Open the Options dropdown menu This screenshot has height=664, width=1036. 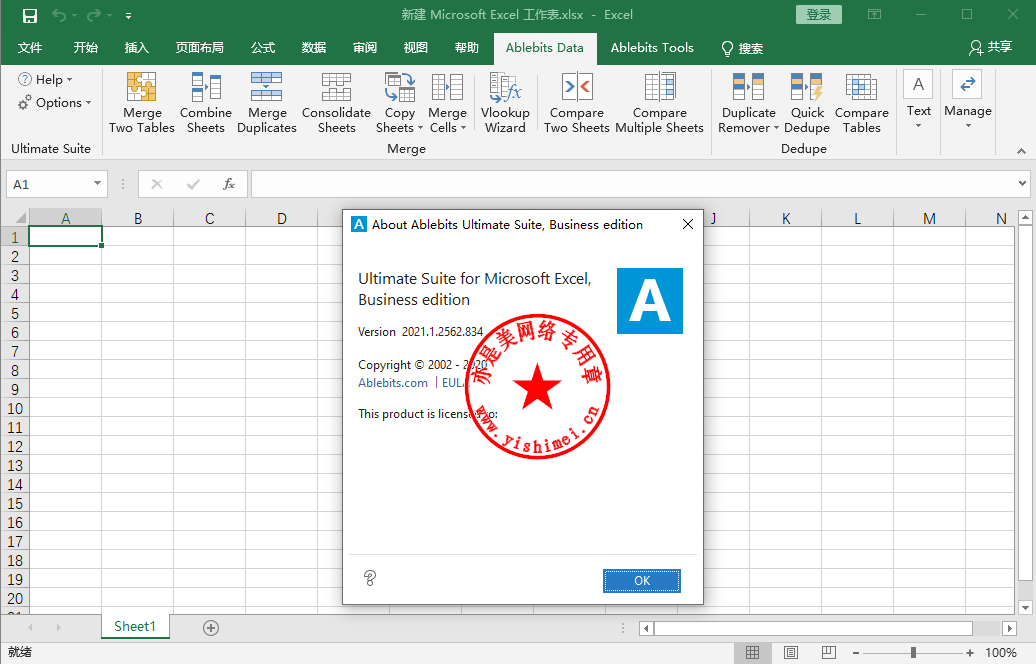click(55, 102)
